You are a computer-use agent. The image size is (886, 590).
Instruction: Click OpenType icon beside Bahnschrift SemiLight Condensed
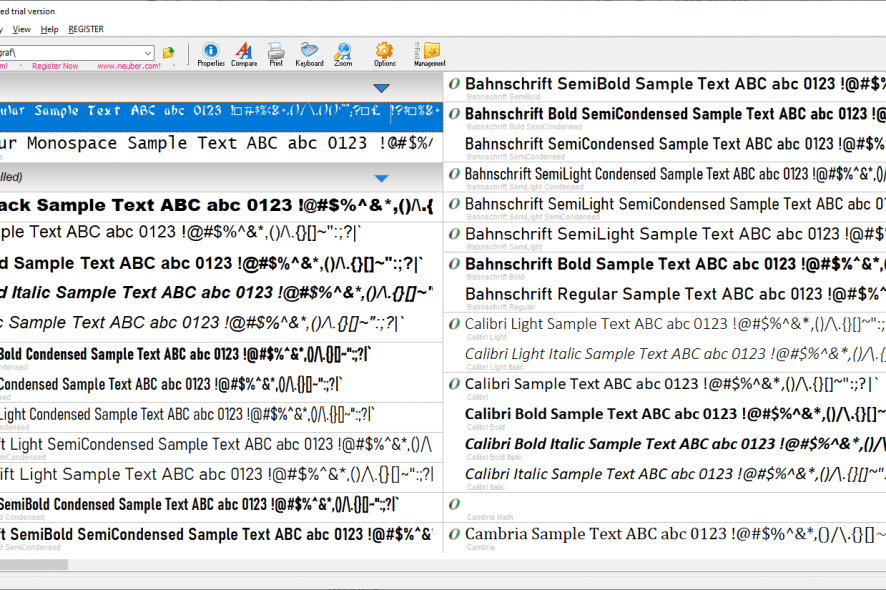point(454,174)
